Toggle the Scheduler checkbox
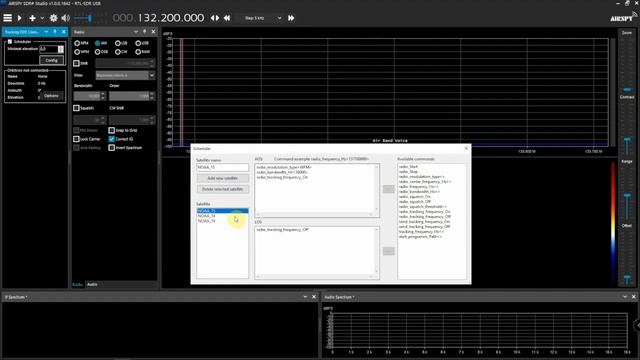The image size is (640, 360). coord(10,42)
